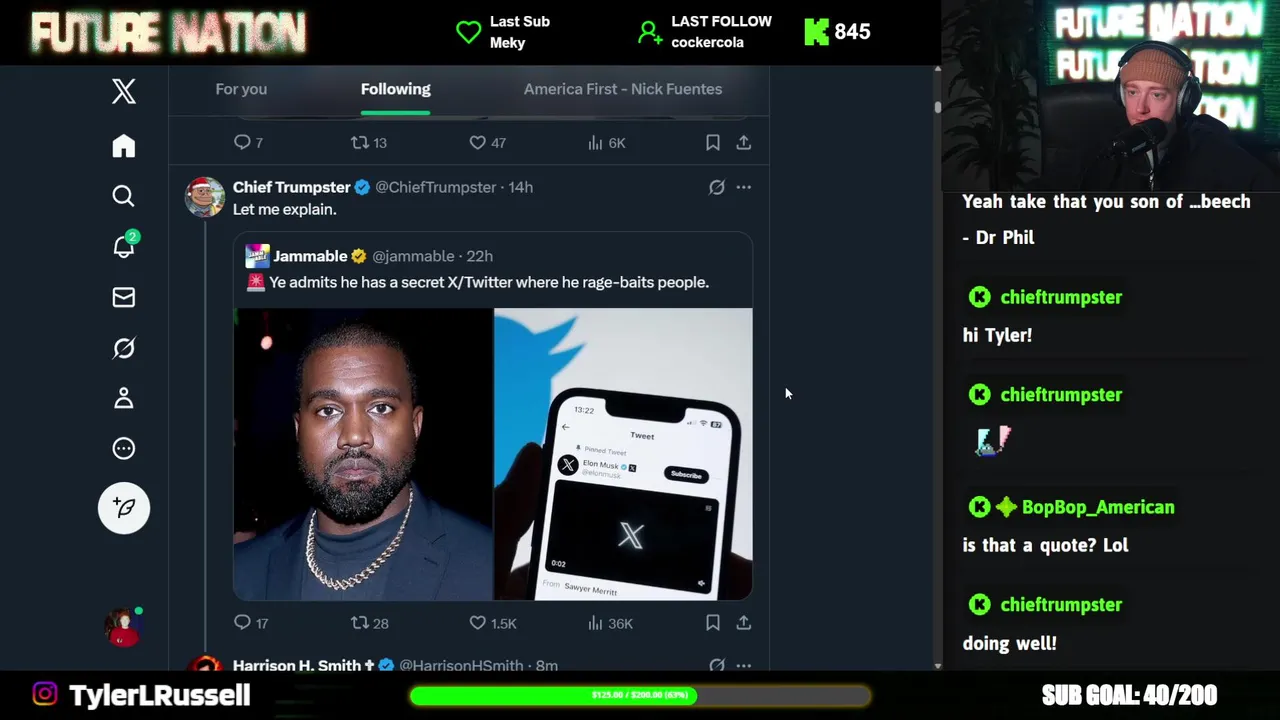Open the More circle menu in sidebar

[124, 448]
